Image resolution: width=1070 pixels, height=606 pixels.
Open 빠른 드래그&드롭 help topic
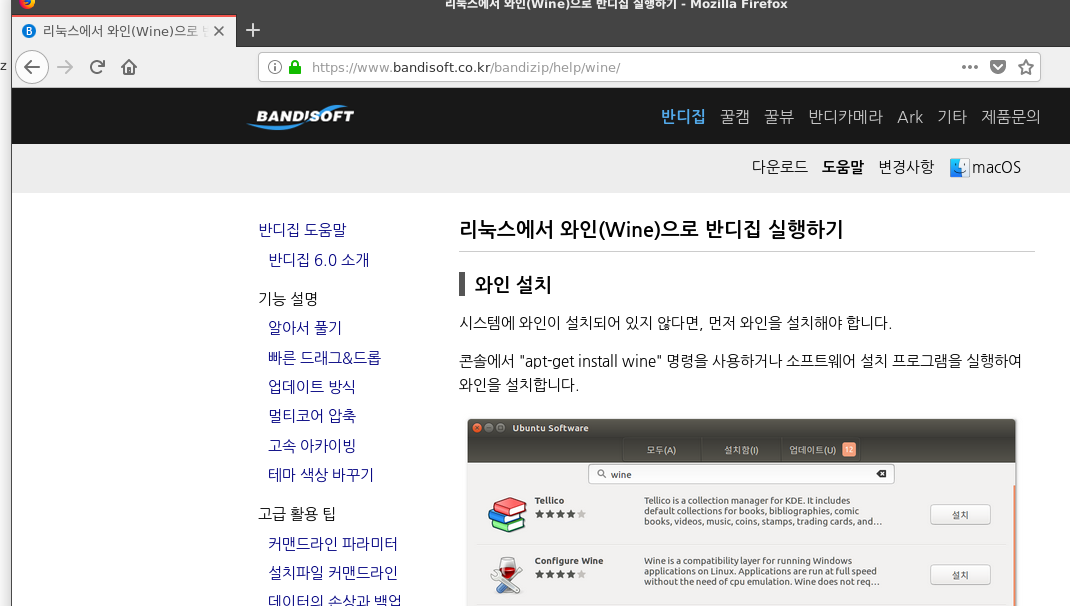[x=324, y=358]
